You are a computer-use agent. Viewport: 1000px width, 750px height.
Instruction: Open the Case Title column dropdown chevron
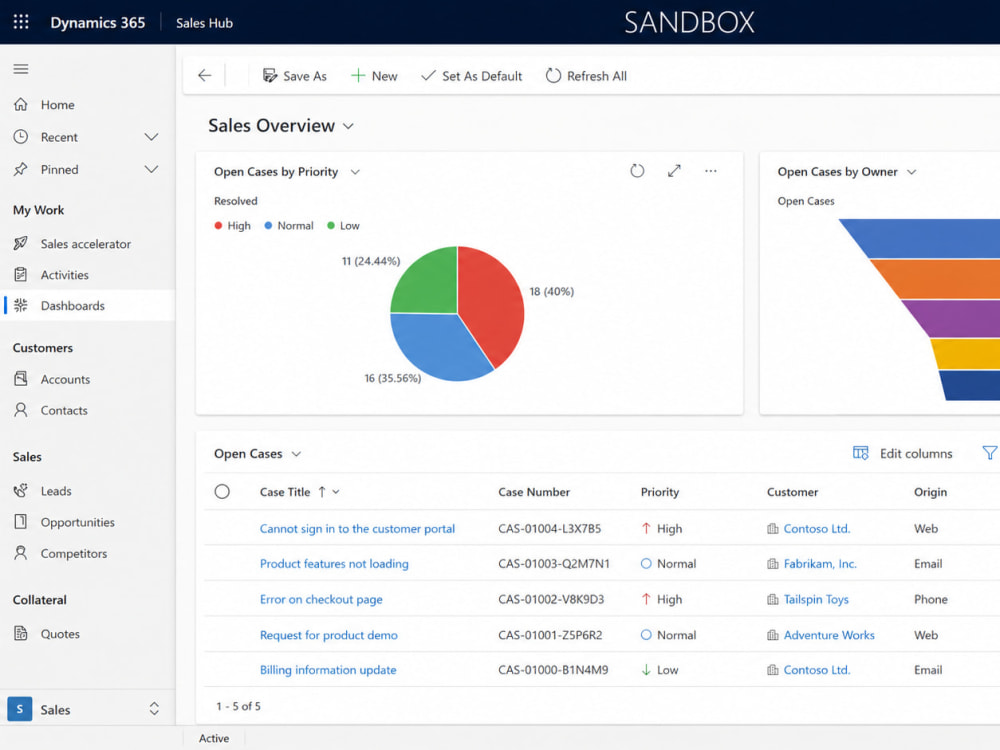336,492
